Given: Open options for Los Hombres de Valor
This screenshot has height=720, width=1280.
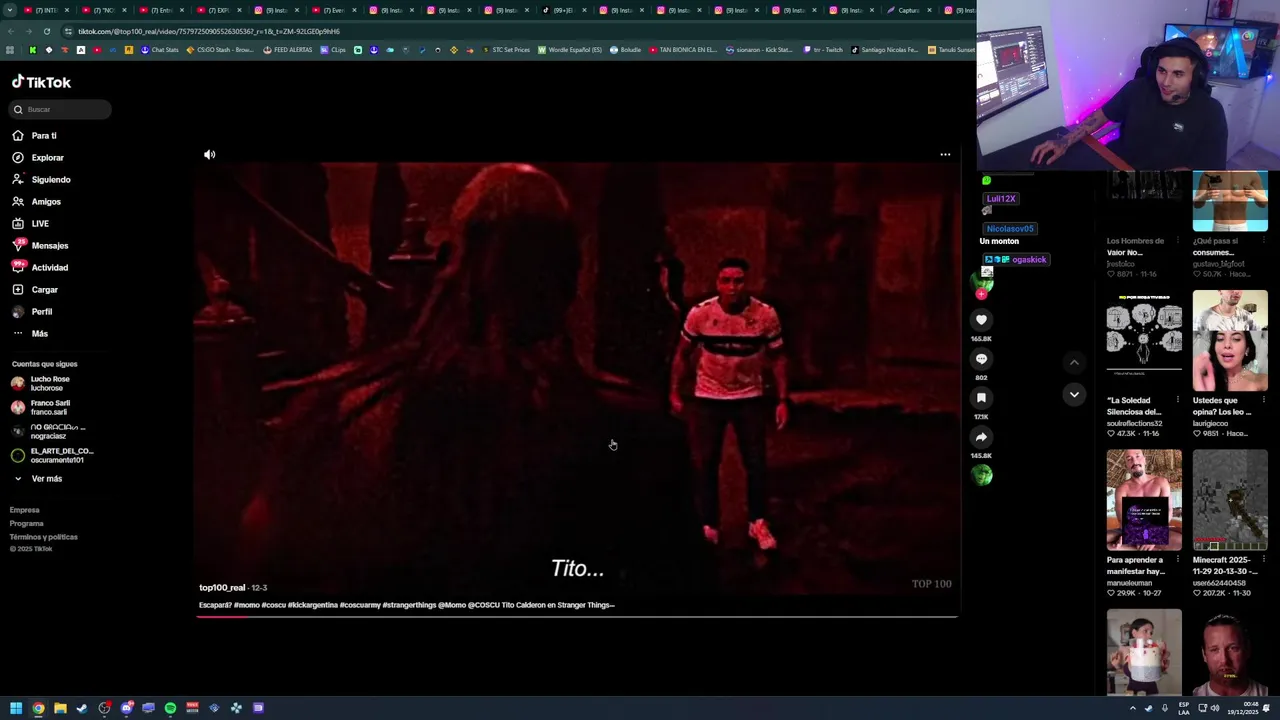Looking at the screenshot, I should point(1178,241).
